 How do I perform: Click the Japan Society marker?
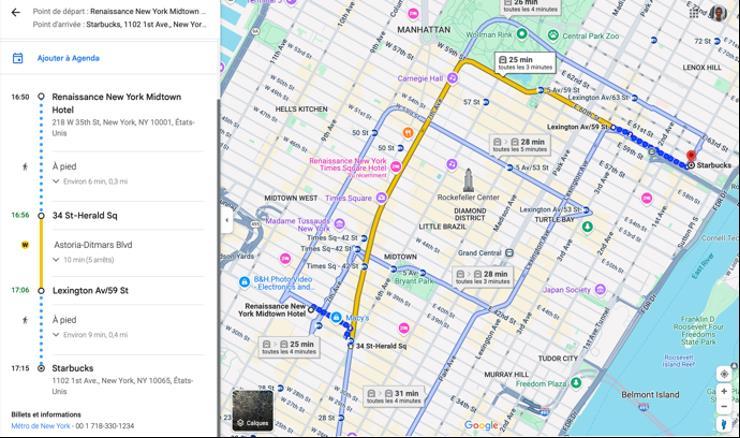tap(600, 289)
